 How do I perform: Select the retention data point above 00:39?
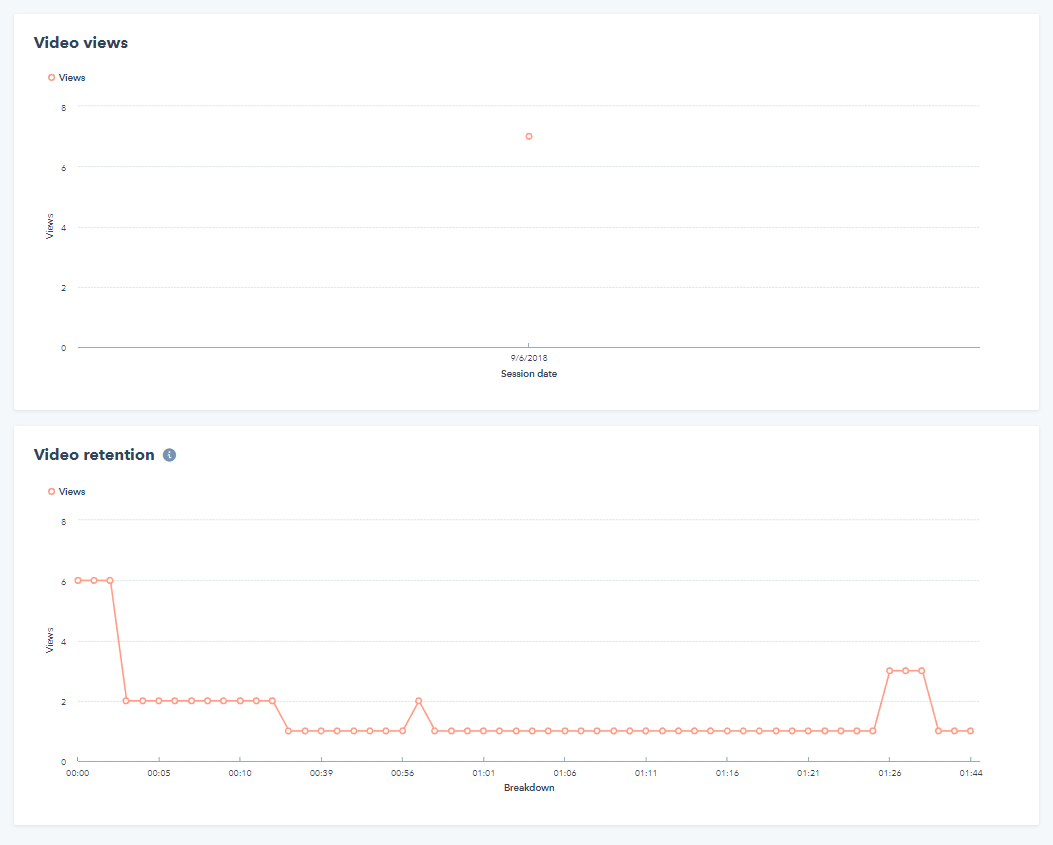(x=321, y=731)
